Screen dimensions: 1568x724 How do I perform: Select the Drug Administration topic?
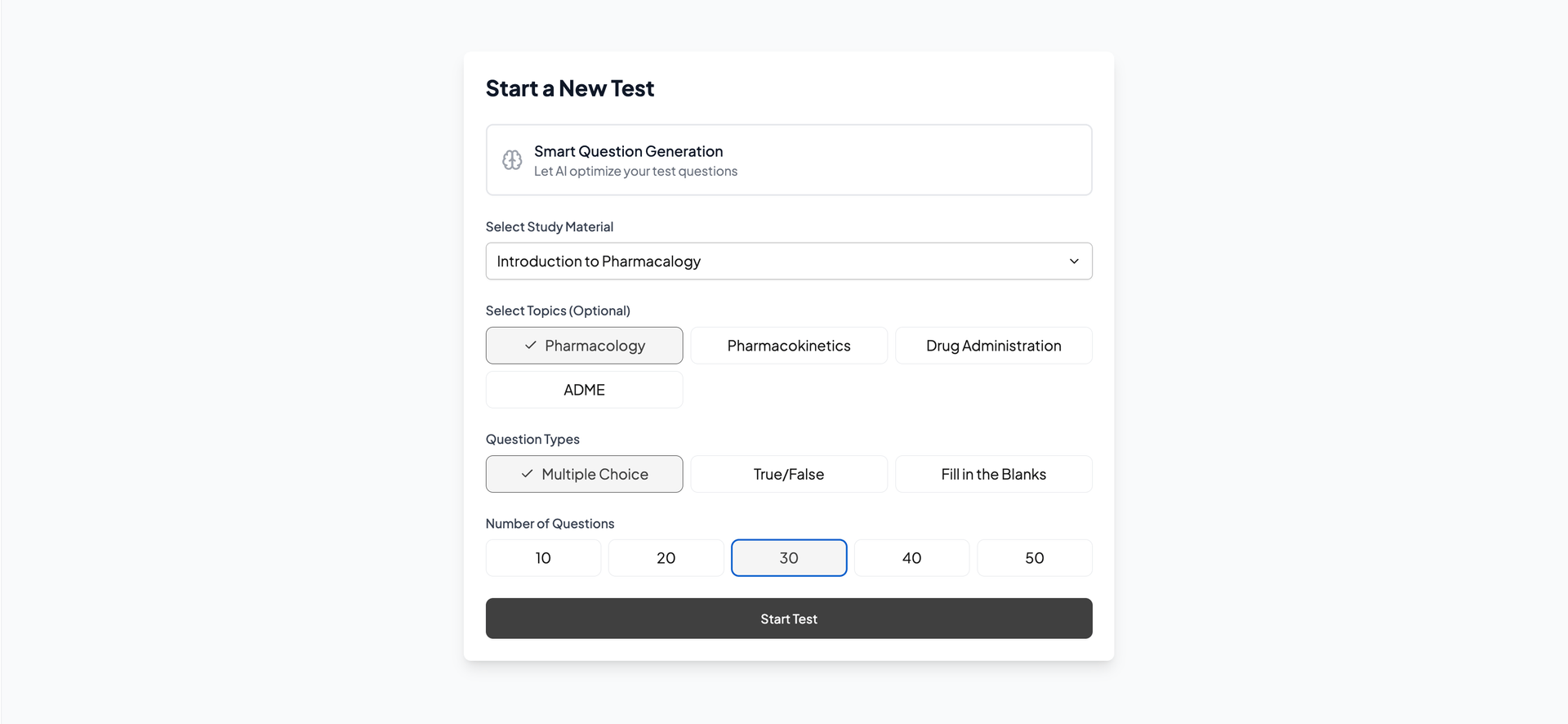pos(993,346)
